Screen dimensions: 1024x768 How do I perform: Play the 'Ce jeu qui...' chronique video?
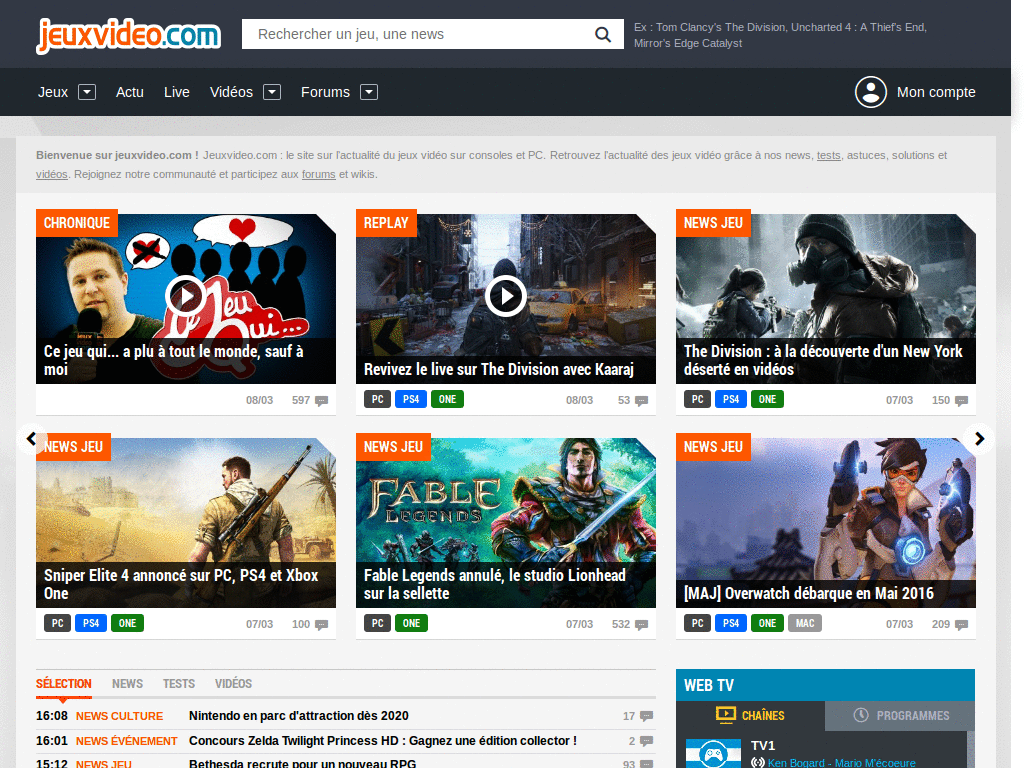(185, 296)
